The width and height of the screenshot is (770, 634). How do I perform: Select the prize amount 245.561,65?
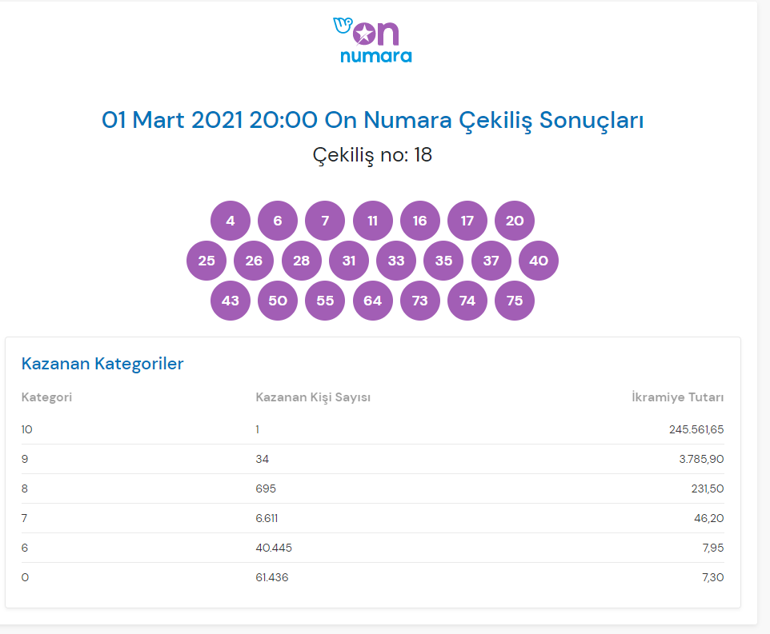tap(696, 429)
